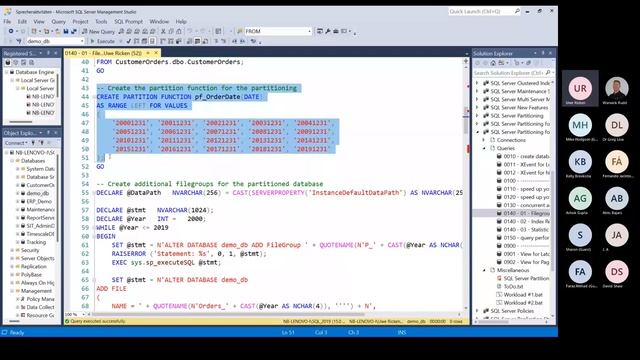Expand the Connections folder in Solution Explorer
This screenshot has width=640, height=360.
484,140
